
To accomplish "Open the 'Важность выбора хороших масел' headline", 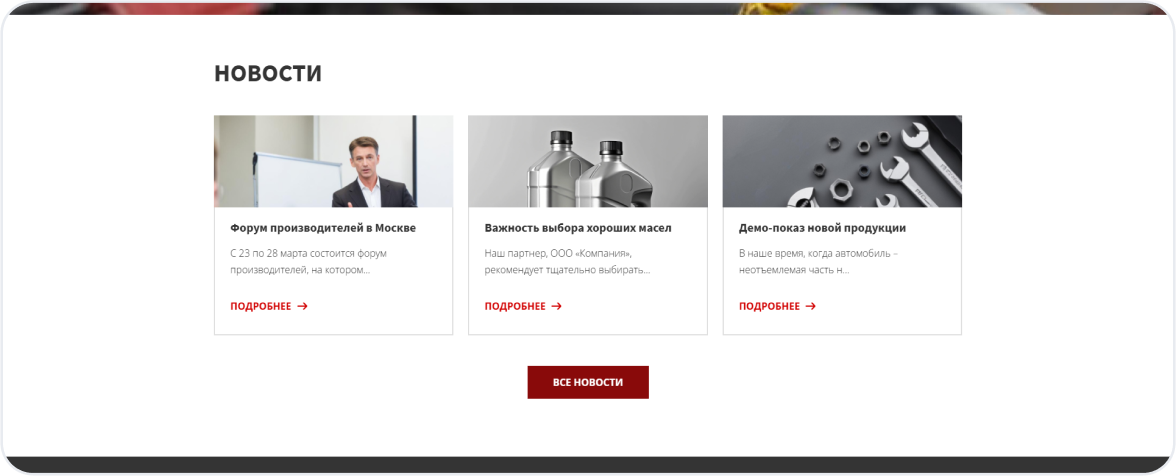I will click(x=578, y=228).
